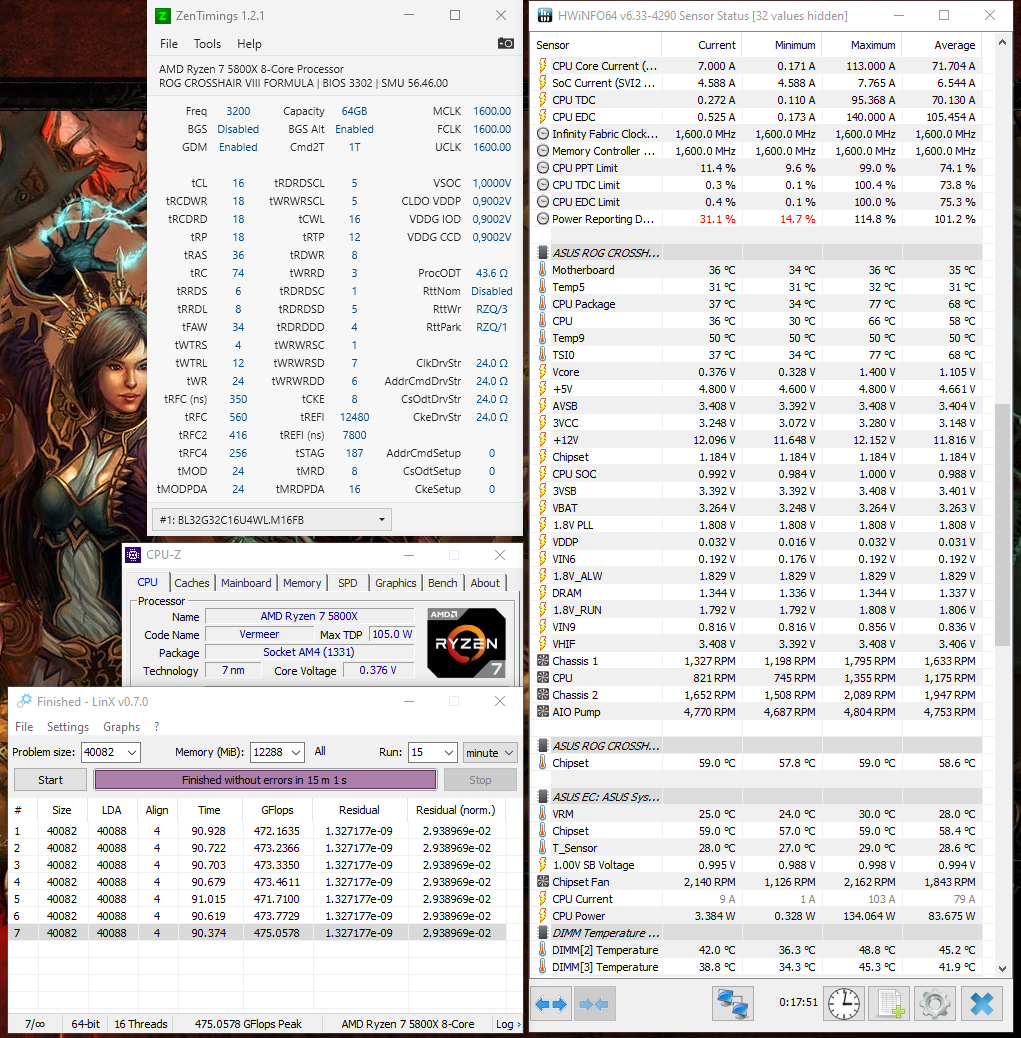Viewport: 1021px width, 1038px height.
Task: Click HWiNFO expand columns arrows icon
Action: click(x=551, y=1004)
